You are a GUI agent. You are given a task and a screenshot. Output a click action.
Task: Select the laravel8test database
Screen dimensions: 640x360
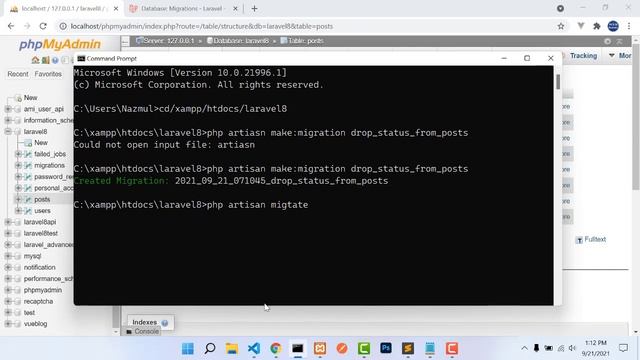(41, 233)
